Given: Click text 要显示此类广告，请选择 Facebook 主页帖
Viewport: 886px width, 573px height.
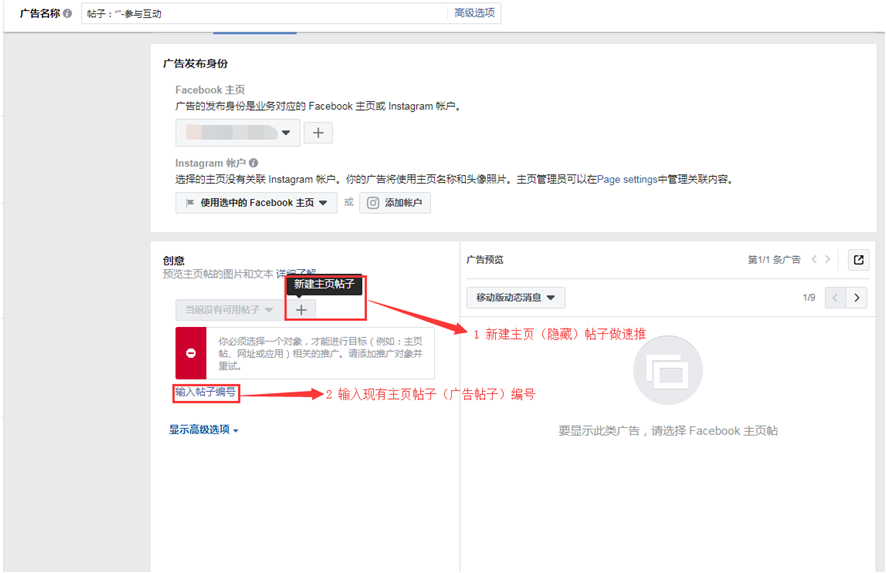Looking at the screenshot, I should 668,431.
